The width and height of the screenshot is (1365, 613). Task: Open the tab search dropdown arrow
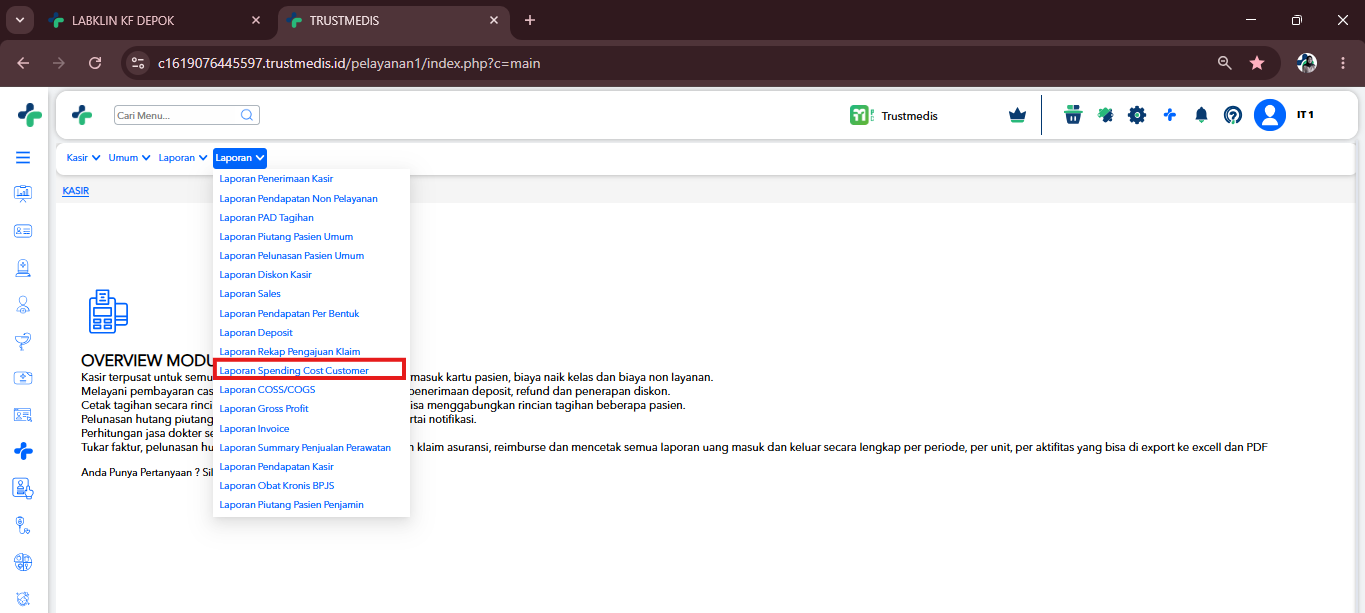[20, 20]
